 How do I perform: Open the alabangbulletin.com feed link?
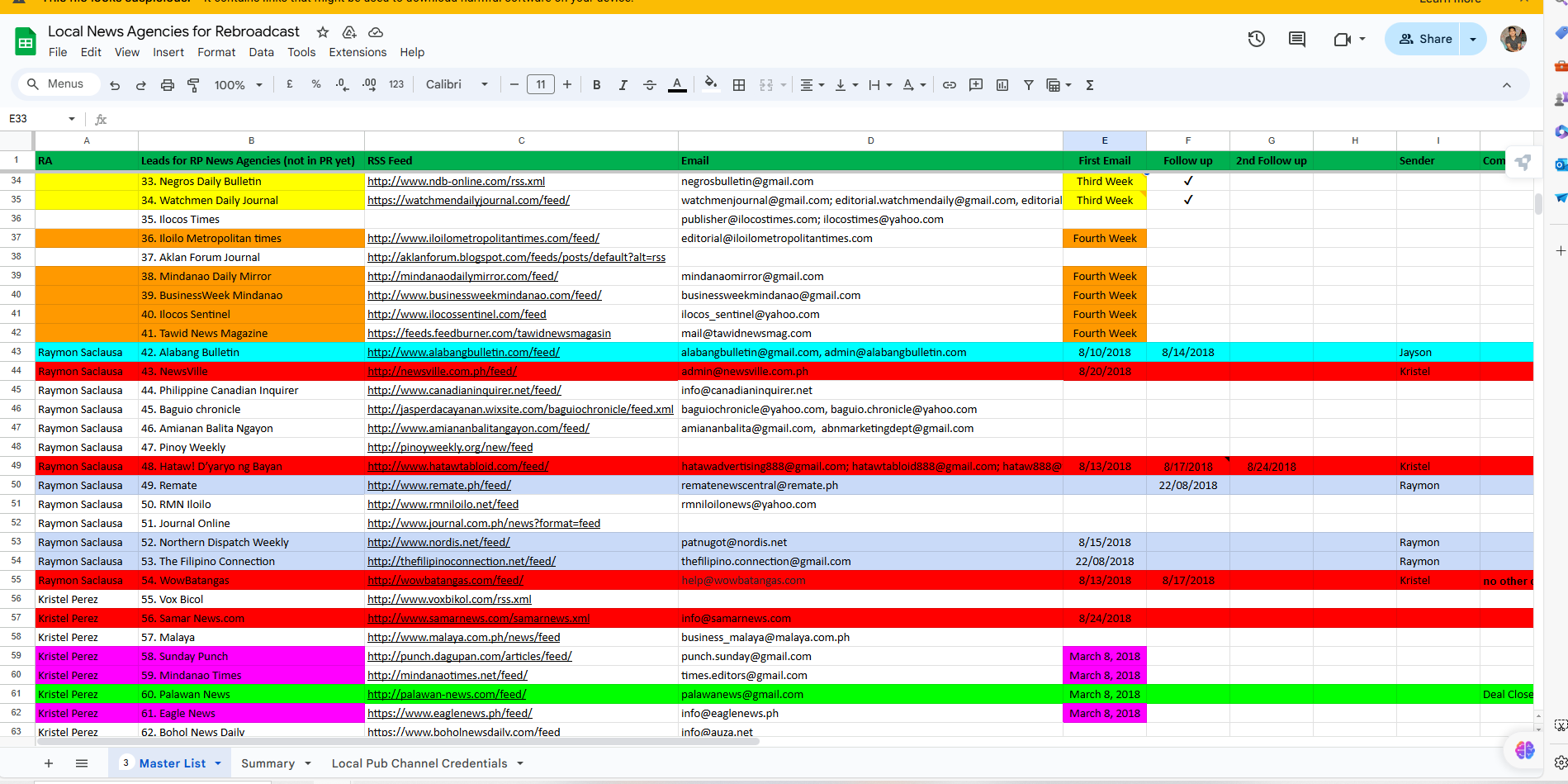[463, 352]
